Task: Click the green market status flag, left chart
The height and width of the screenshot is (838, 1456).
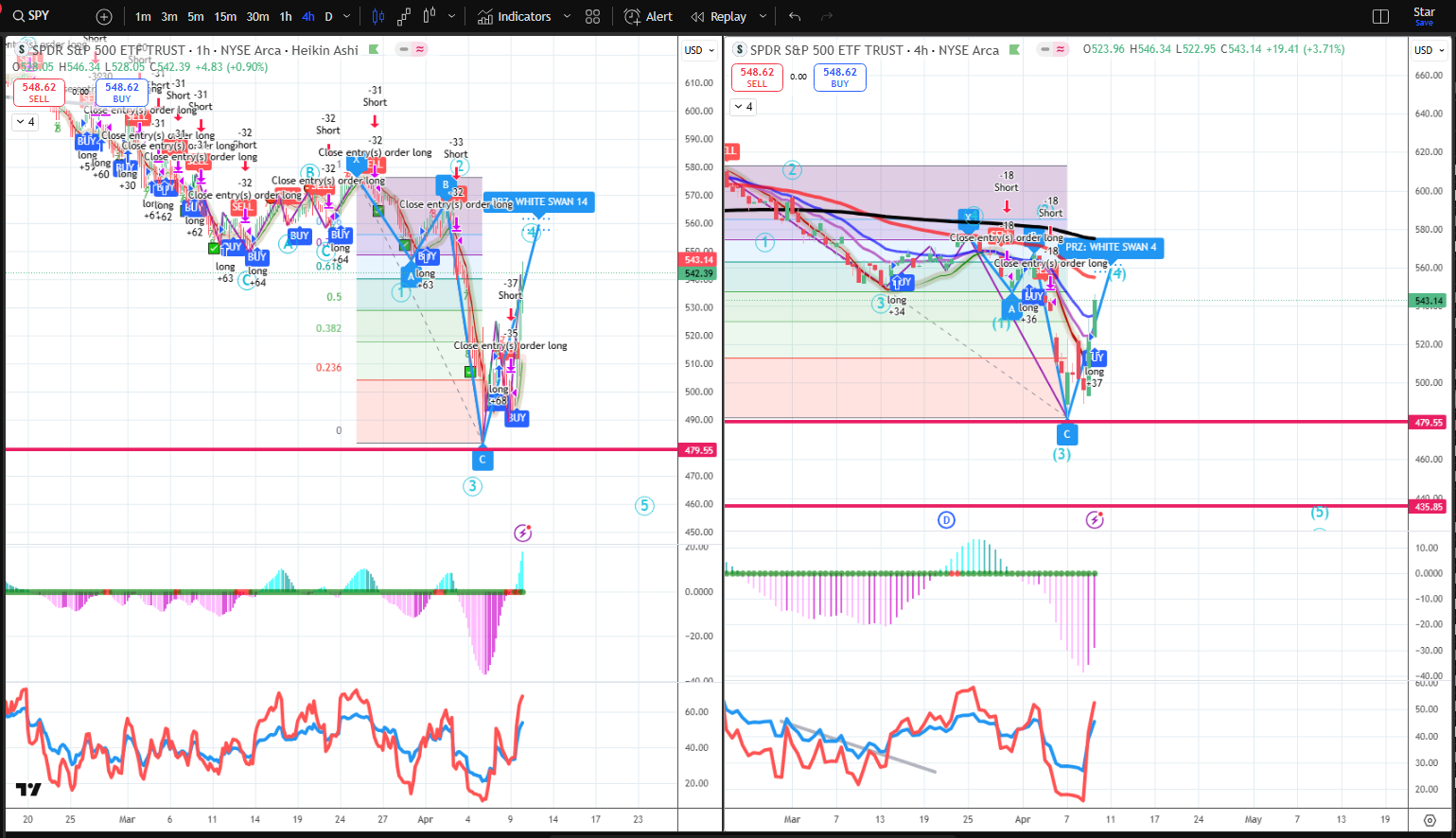Action: click(x=374, y=50)
